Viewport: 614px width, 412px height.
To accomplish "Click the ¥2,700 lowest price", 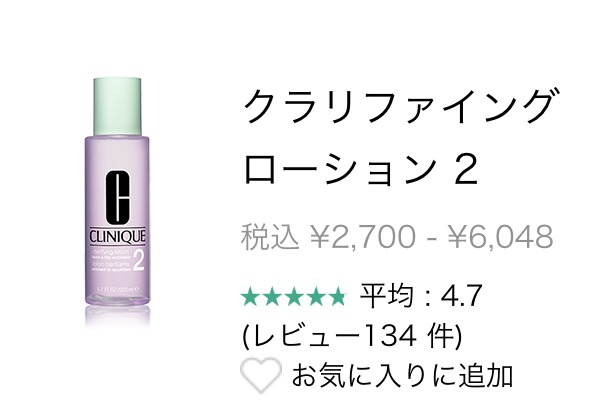I will click(x=362, y=237).
